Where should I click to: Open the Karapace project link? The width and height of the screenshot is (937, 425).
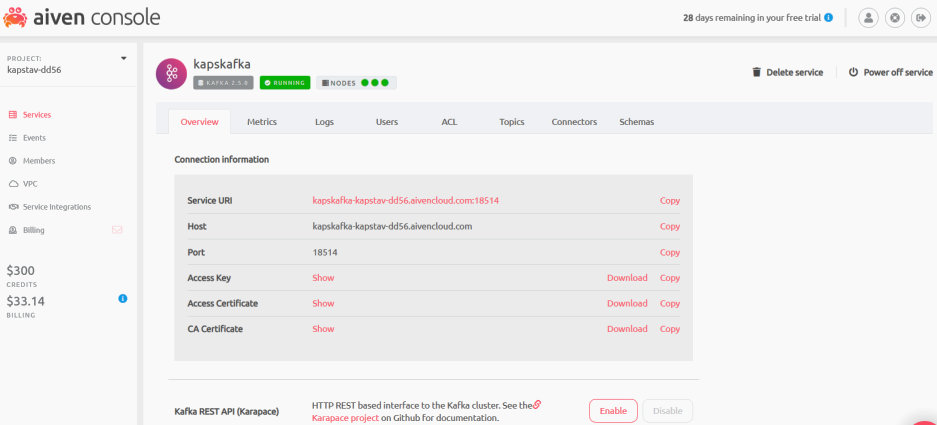click(x=345, y=418)
